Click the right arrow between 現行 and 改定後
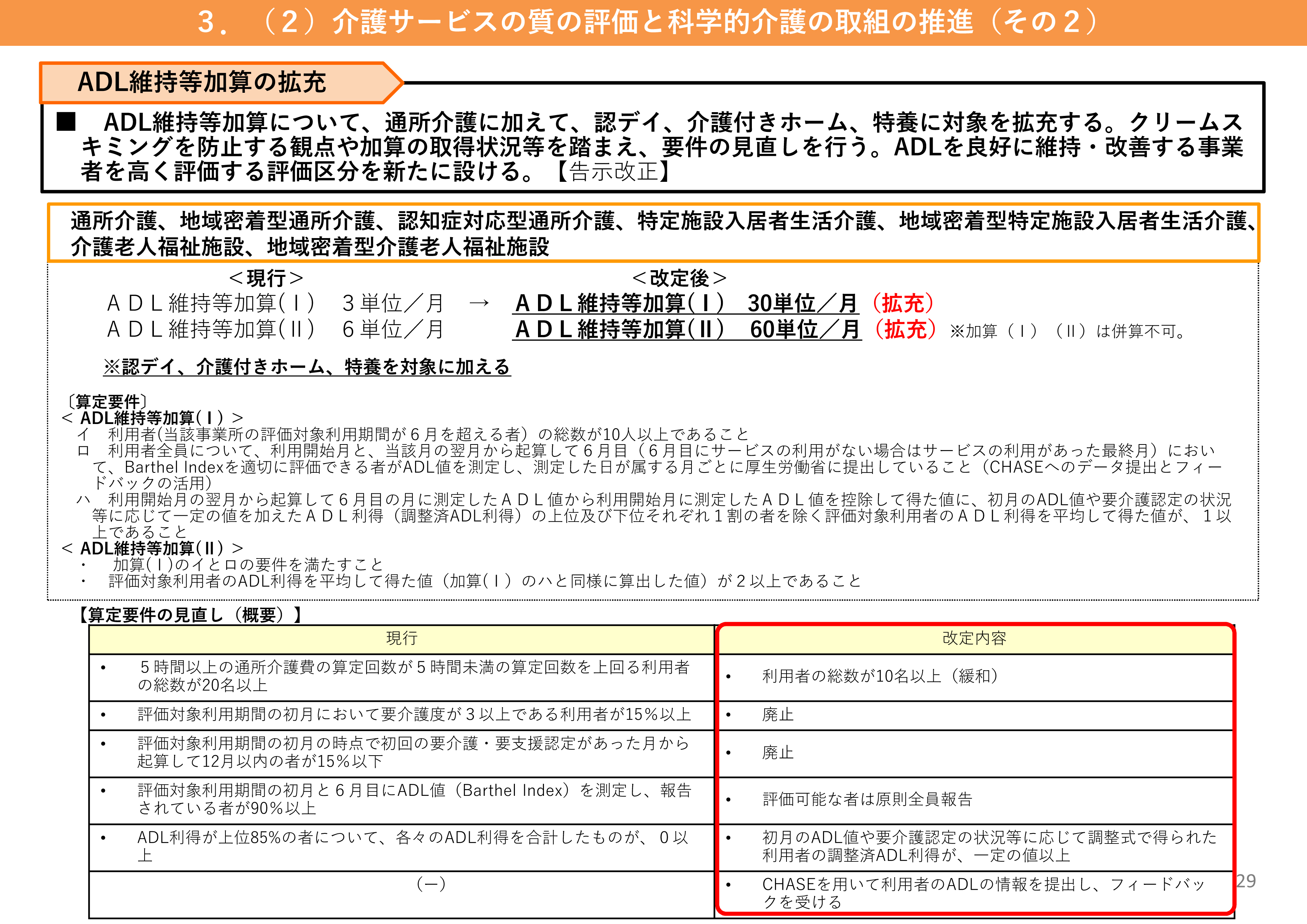This screenshot has height=924, width=1307. pos(479,303)
